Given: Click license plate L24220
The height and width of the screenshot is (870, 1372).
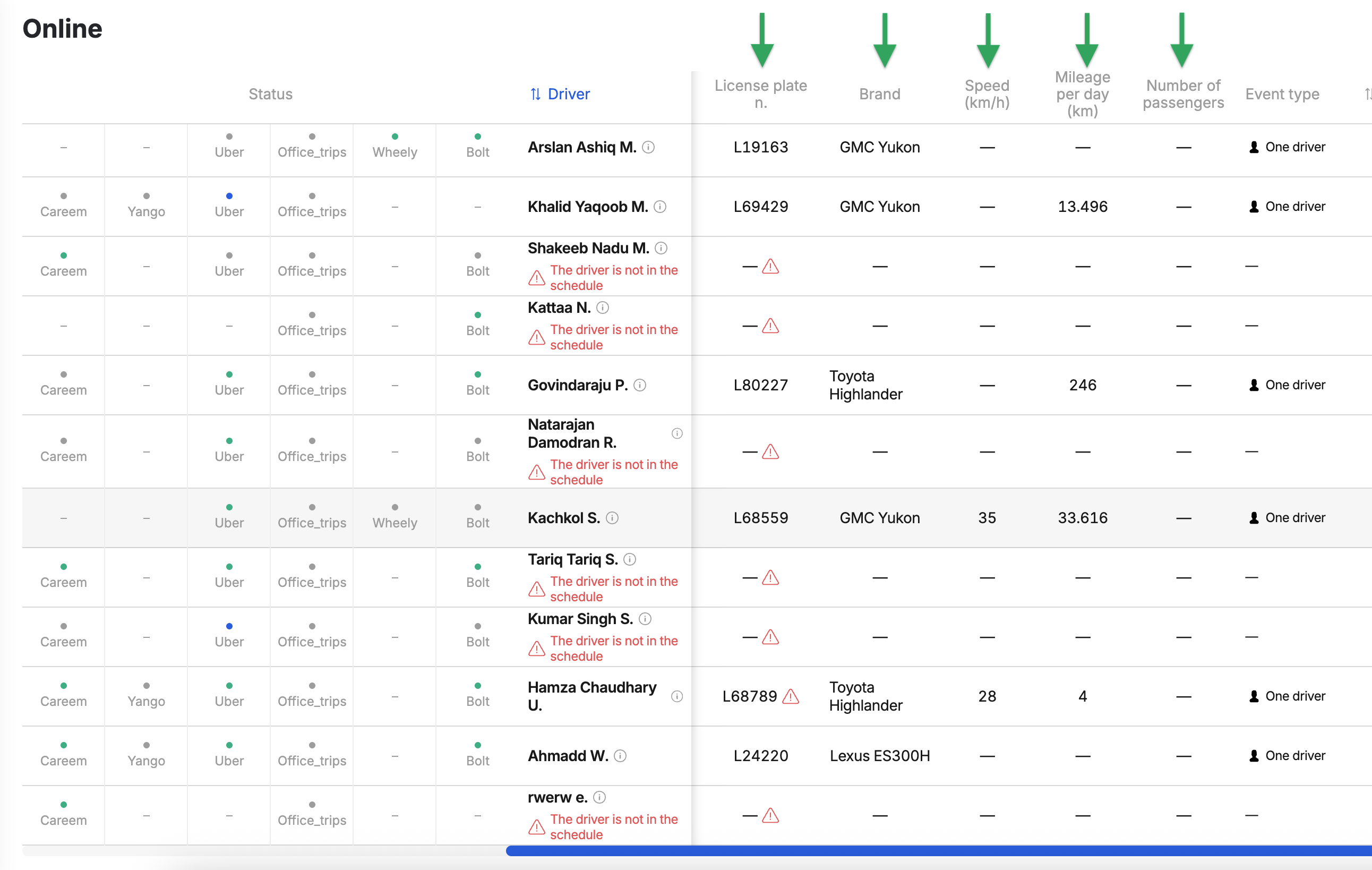Looking at the screenshot, I should click(x=761, y=755).
